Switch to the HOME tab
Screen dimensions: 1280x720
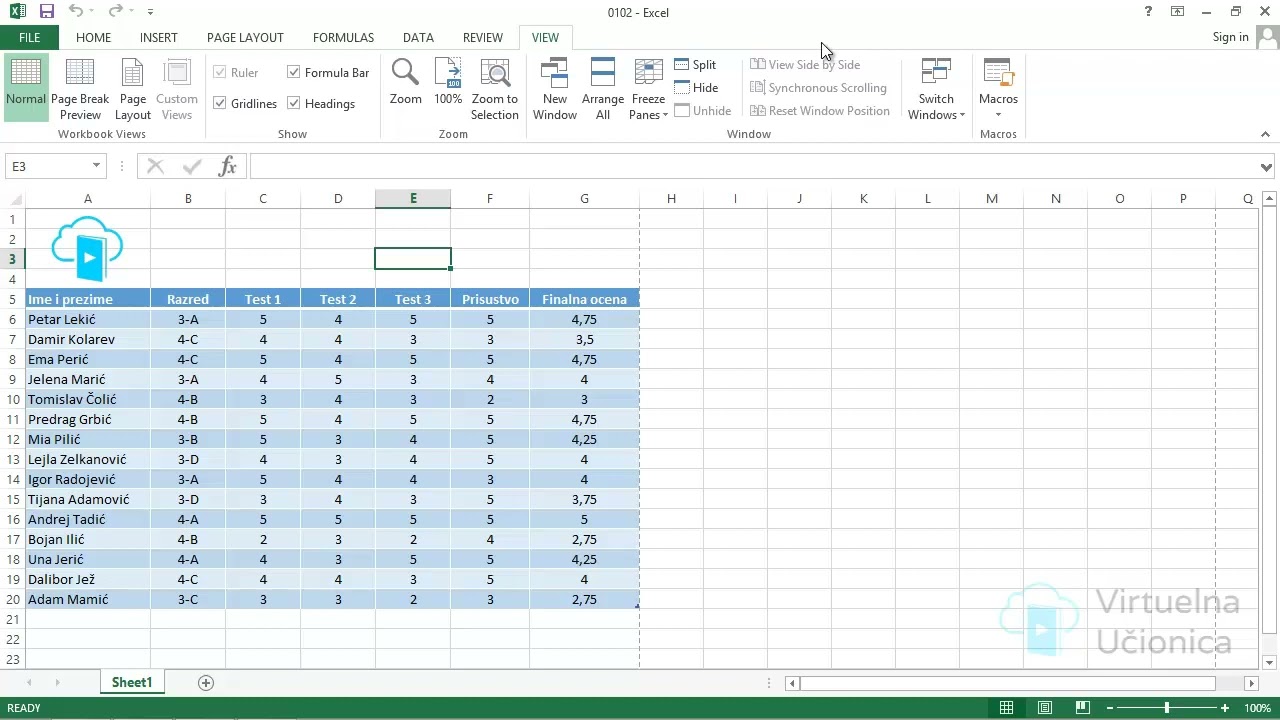coord(93,37)
